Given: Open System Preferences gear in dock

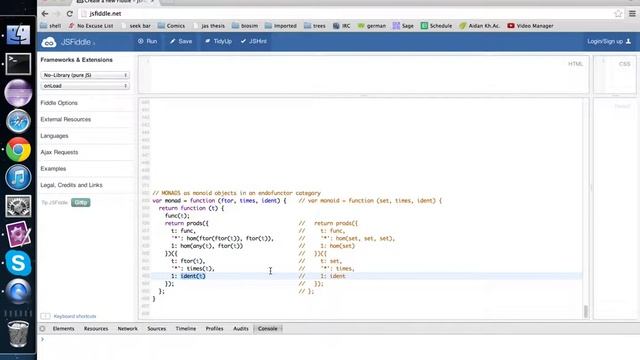Looking at the screenshot, I should point(18,206).
